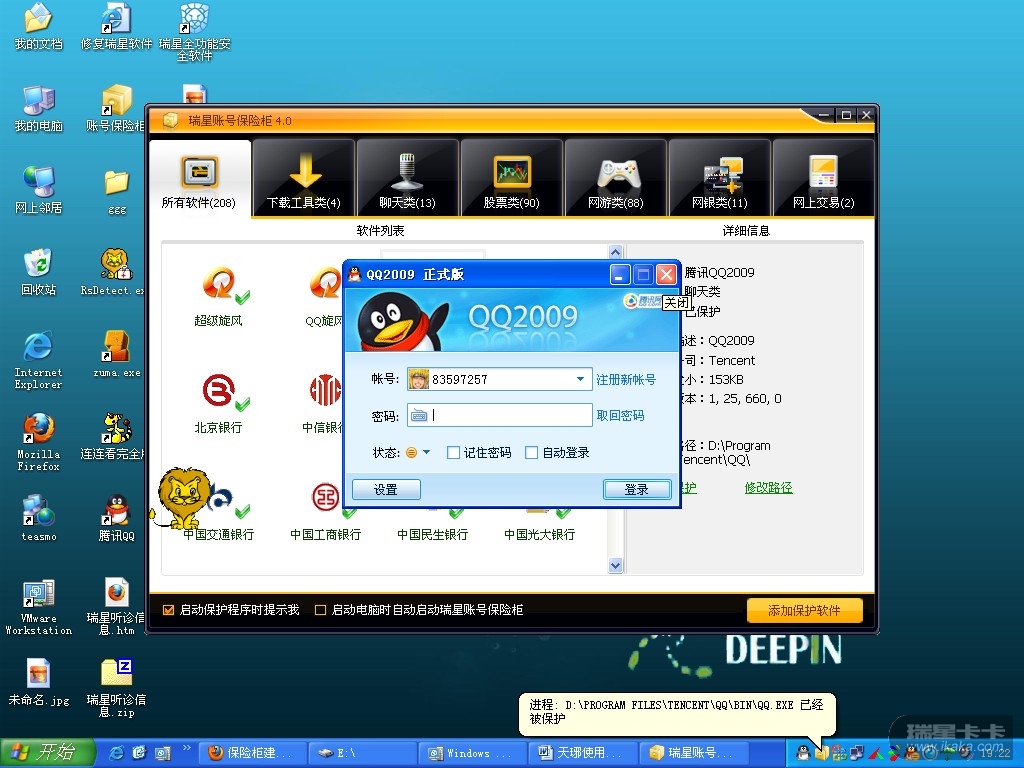This screenshot has width=1024, height=768.
Task: Open 瑞星全功能安全软件 desktop shortcut
Action: [x=195, y=32]
